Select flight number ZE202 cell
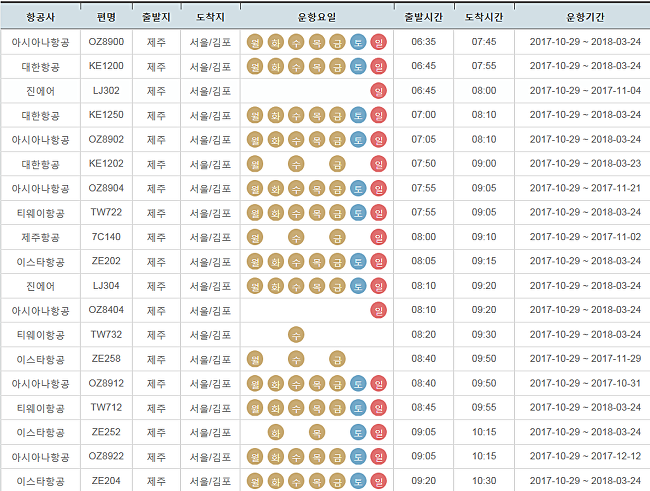This screenshot has width=650, height=491. coord(106,262)
